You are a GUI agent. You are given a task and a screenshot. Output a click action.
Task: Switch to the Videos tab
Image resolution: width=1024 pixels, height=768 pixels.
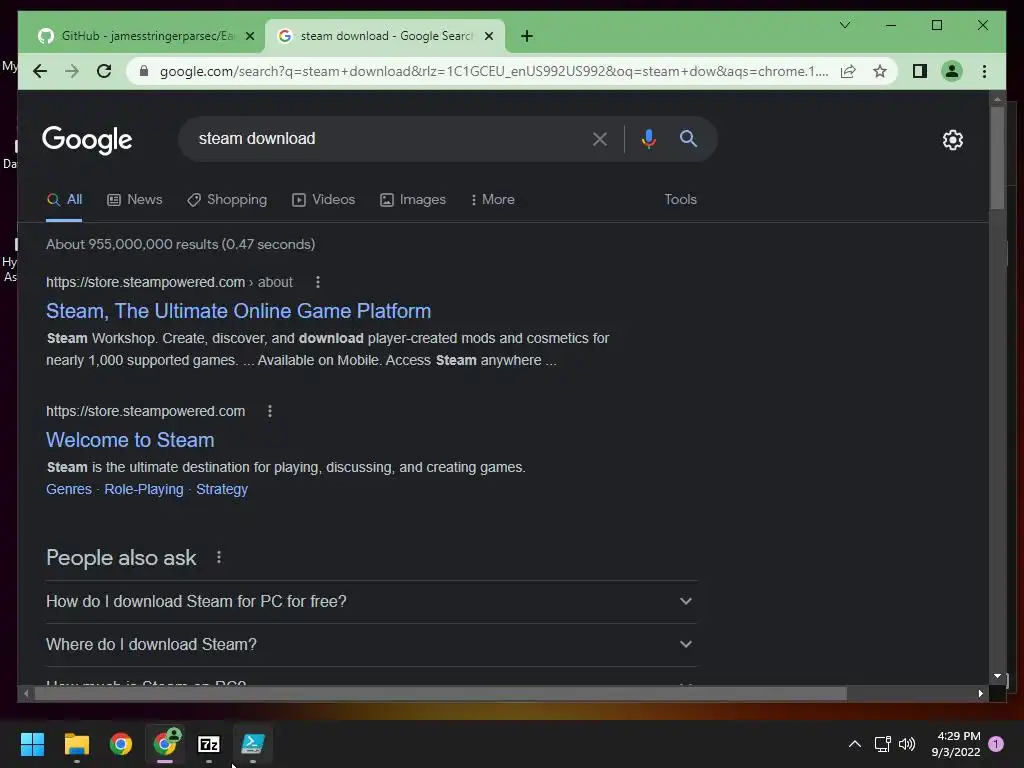pyautogui.click(x=323, y=200)
